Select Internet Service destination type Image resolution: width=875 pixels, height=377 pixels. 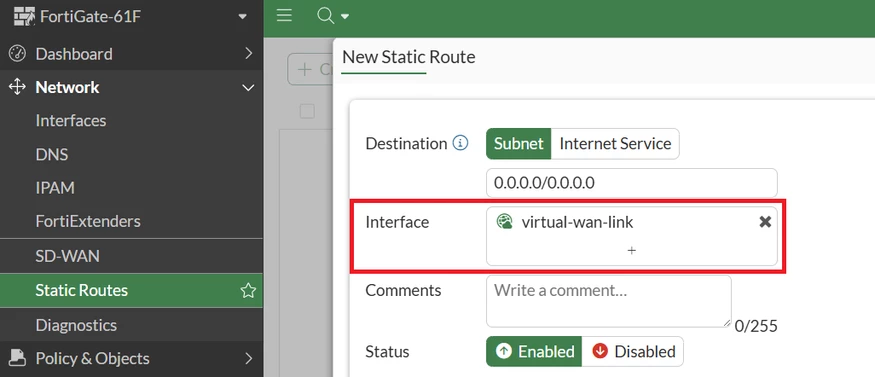[615, 144]
